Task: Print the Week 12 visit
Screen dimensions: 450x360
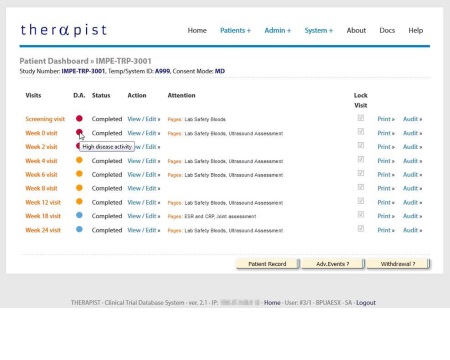Action: pyautogui.click(x=386, y=202)
